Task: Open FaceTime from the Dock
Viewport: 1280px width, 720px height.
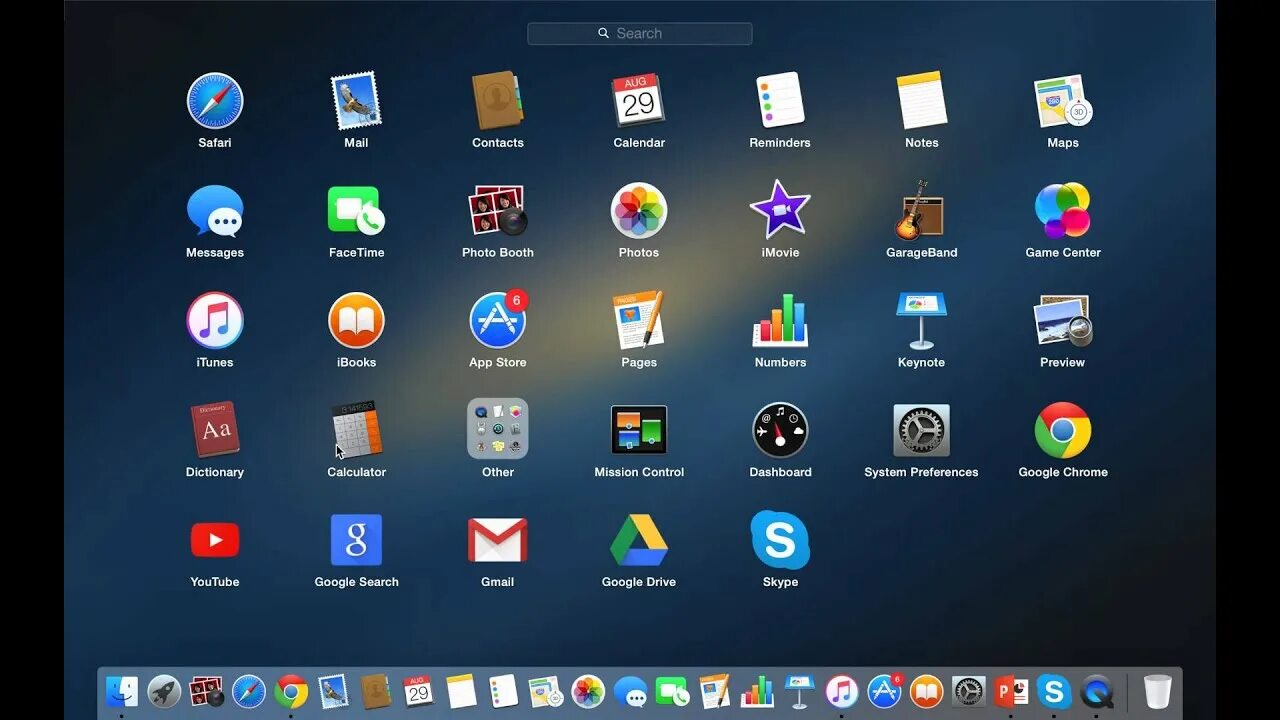Action: pyautogui.click(x=673, y=691)
